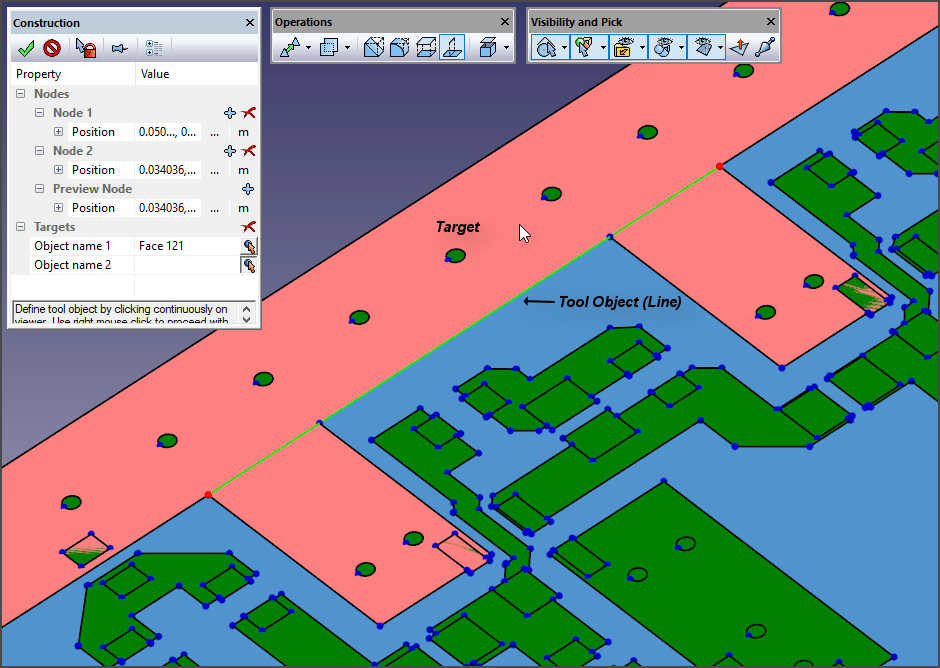940x668 pixels.
Task: Open the pick filter dropdown in Visibility
Action: click(603, 48)
